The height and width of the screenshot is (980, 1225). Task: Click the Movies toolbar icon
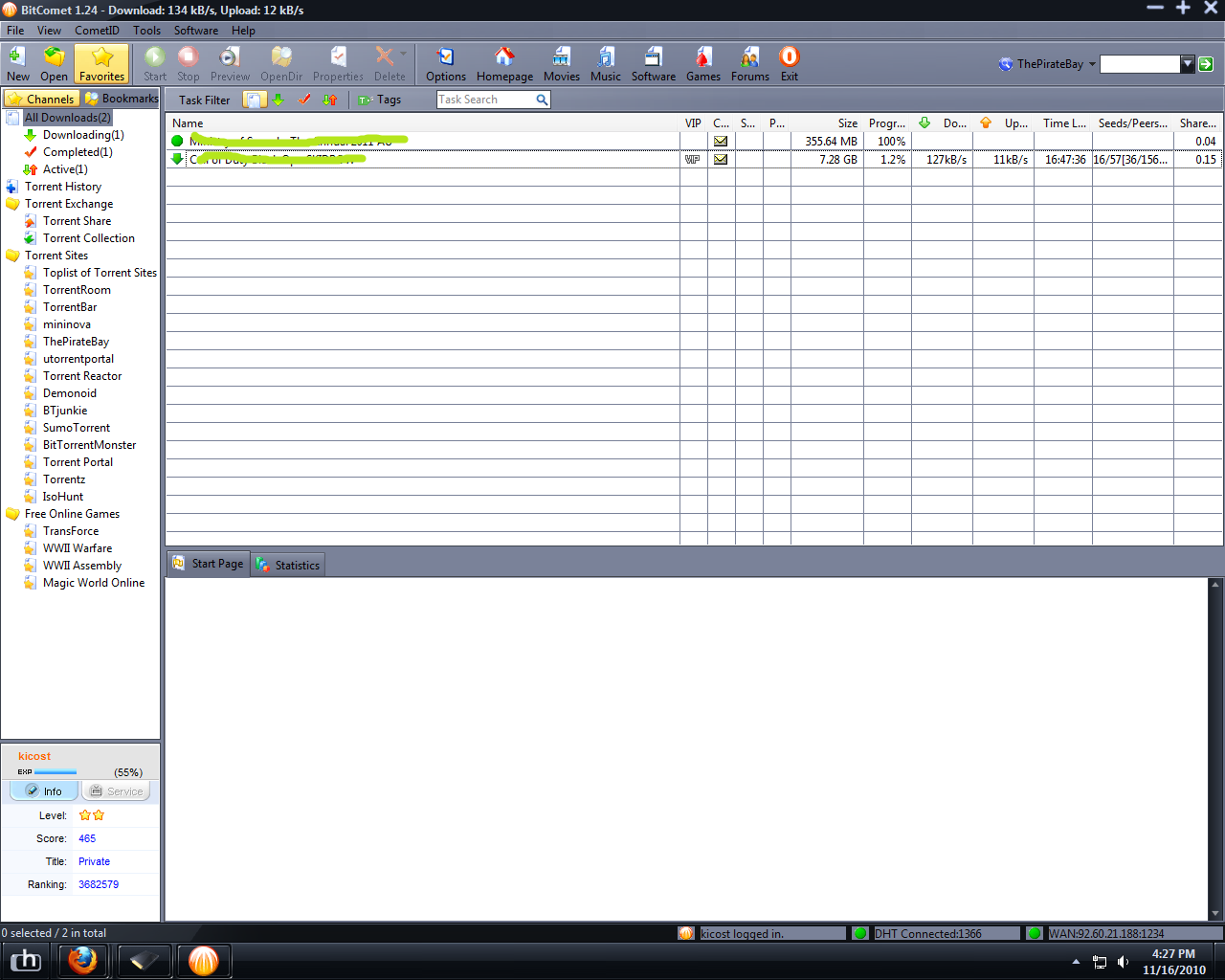point(562,64)
